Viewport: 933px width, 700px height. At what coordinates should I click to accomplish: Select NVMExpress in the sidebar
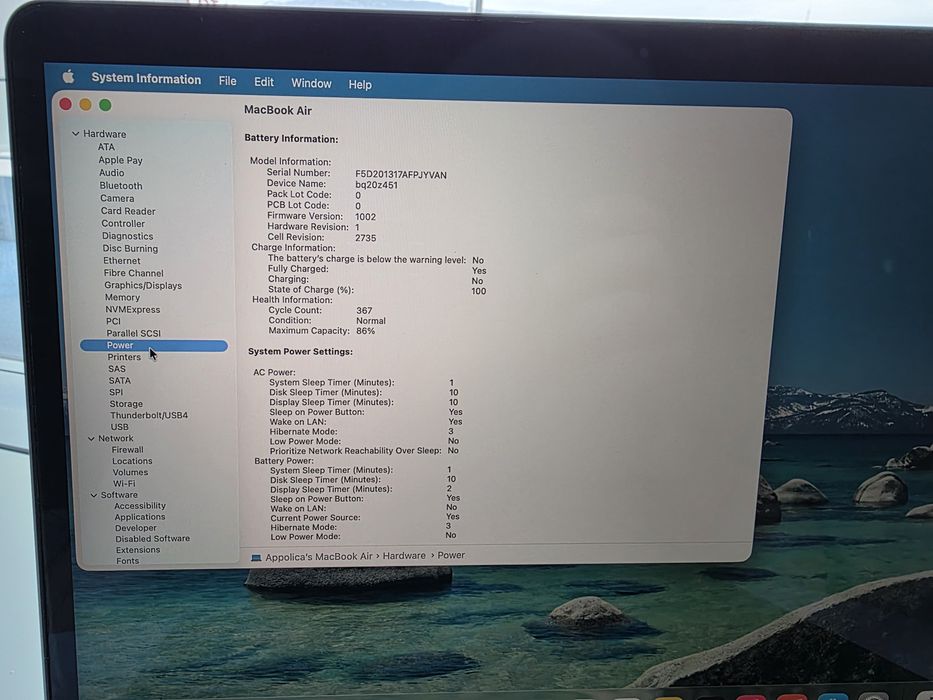click(x=132, y=309)
